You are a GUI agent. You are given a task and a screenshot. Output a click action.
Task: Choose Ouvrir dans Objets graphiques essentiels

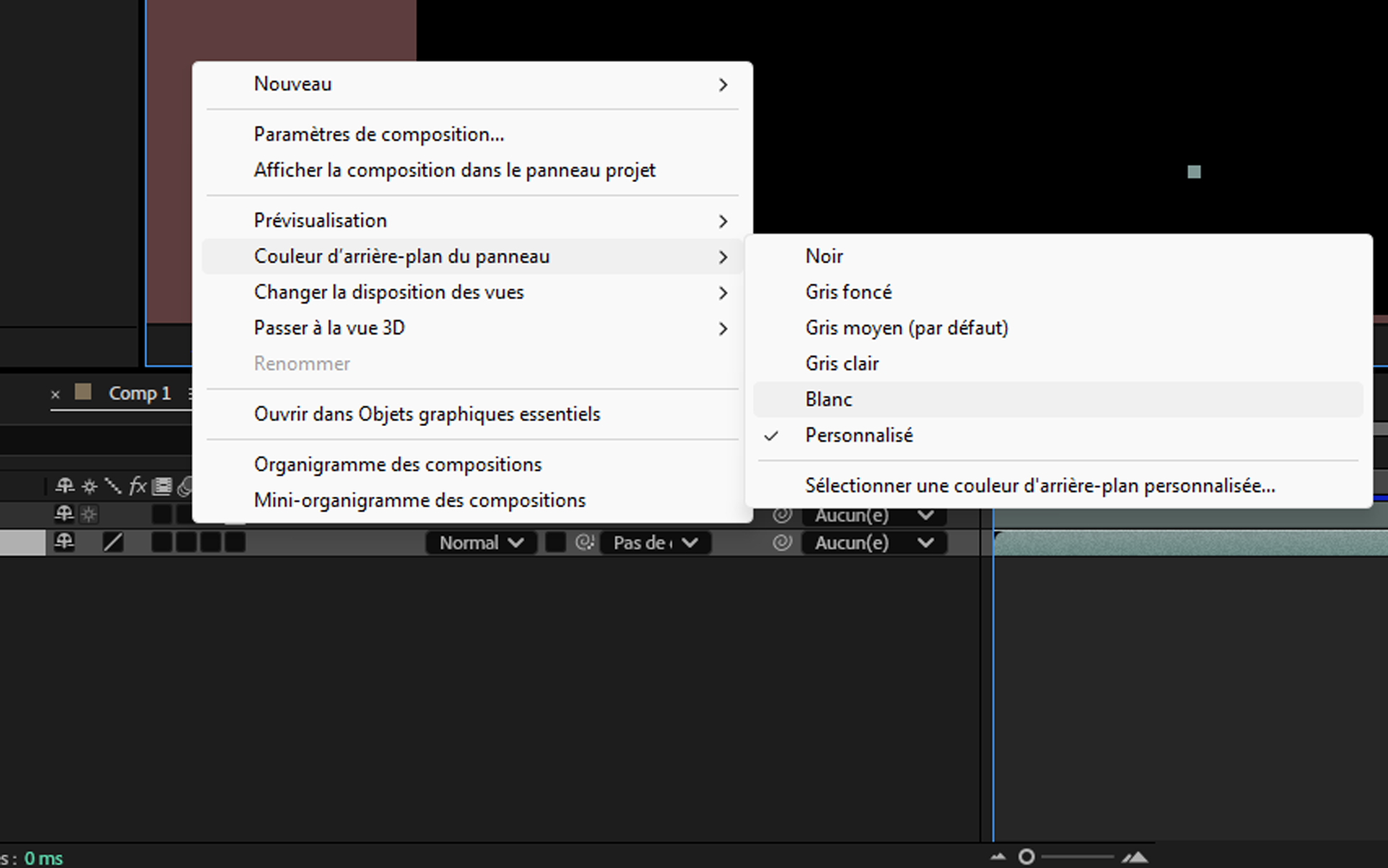point(472,415)
